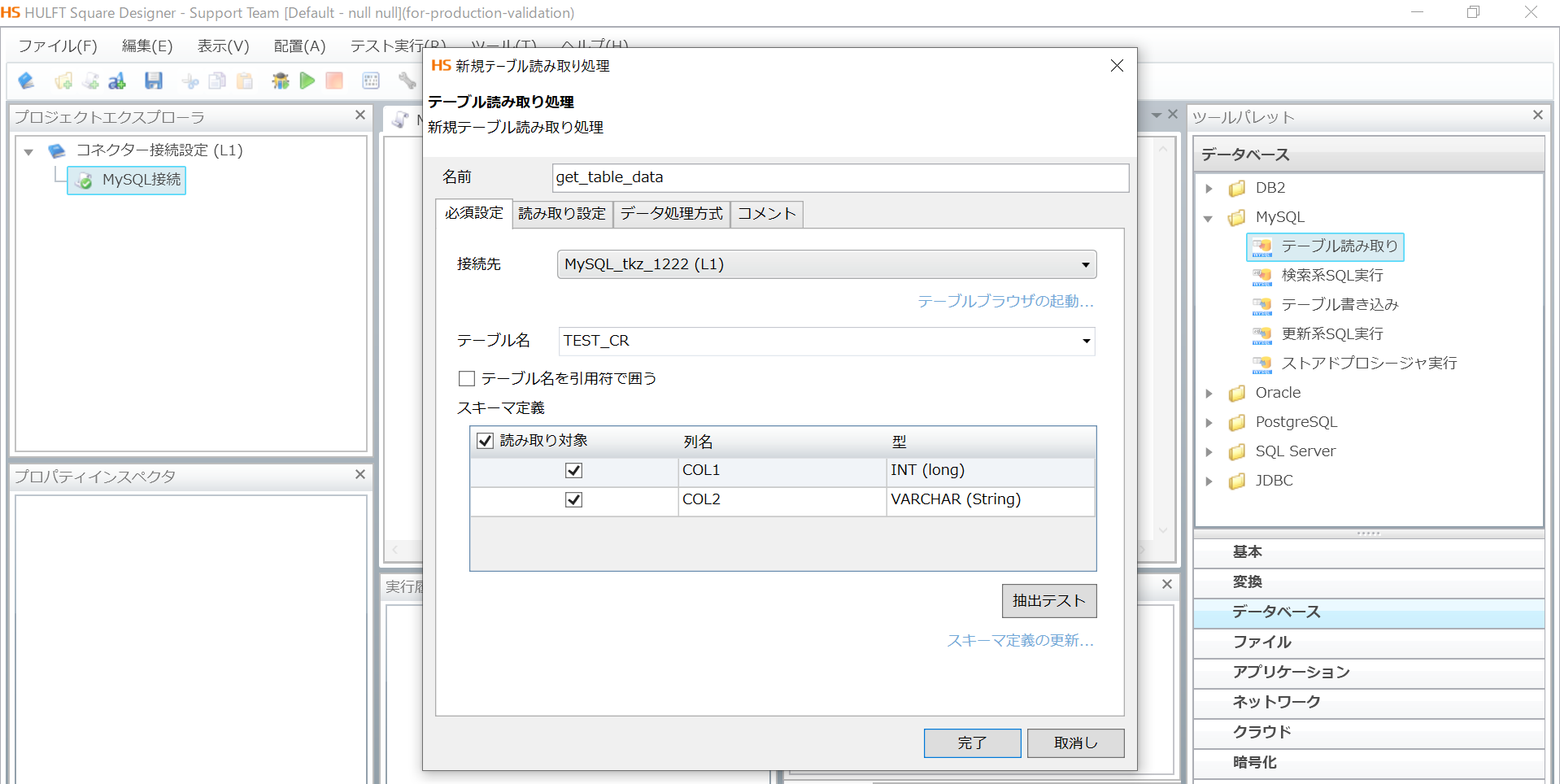Select テーブル読み取り in MySQL palette
Screen dimensions: 1560x784
click(x=1325, y=246)
